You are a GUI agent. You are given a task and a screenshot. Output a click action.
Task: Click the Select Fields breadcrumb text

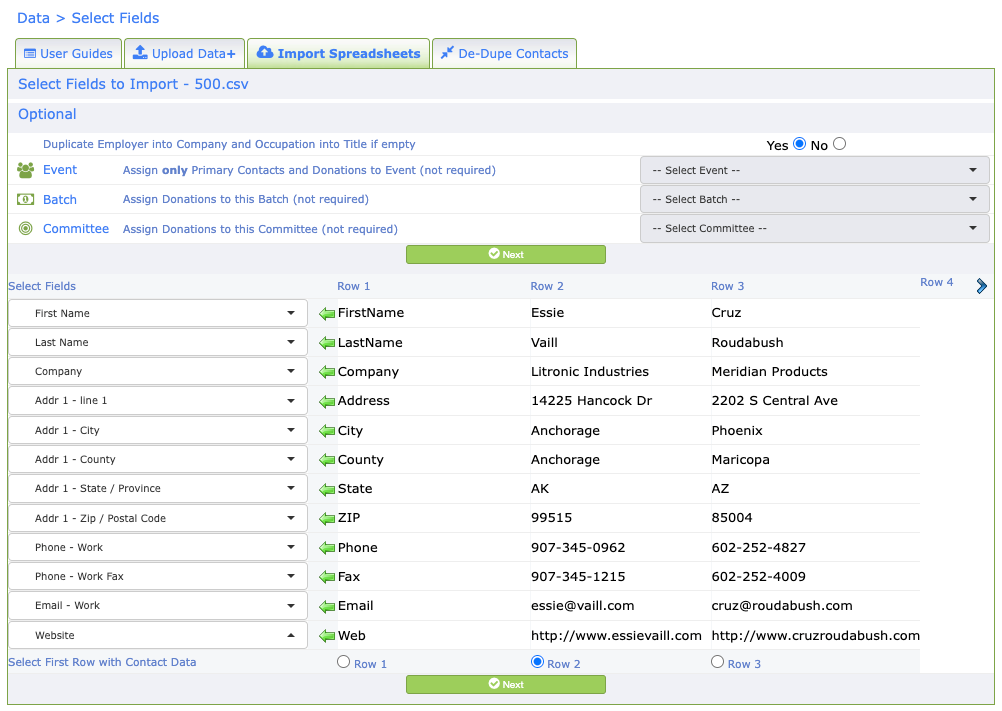tap(115, 18)
